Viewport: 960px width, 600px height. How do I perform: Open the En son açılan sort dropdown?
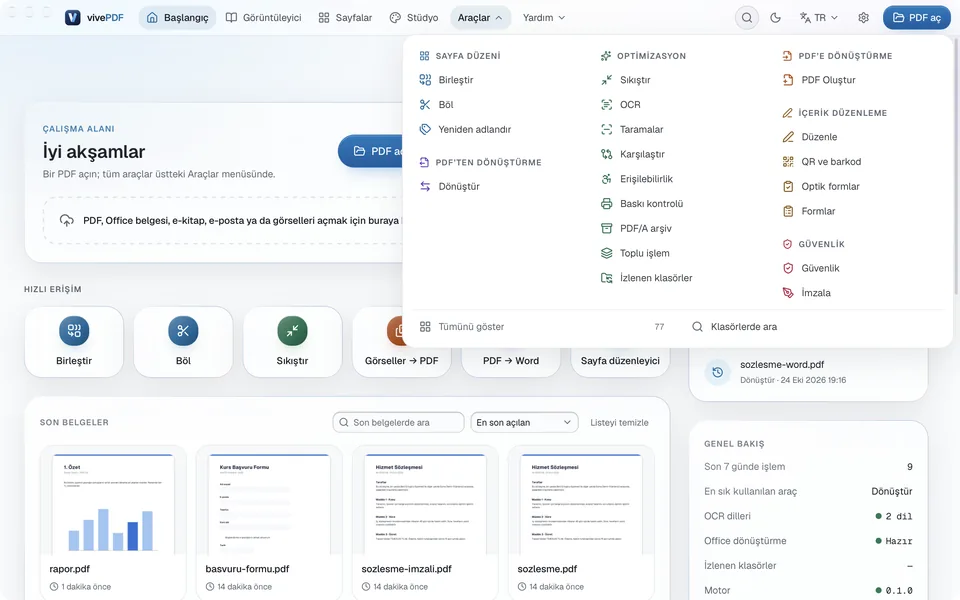524,422
